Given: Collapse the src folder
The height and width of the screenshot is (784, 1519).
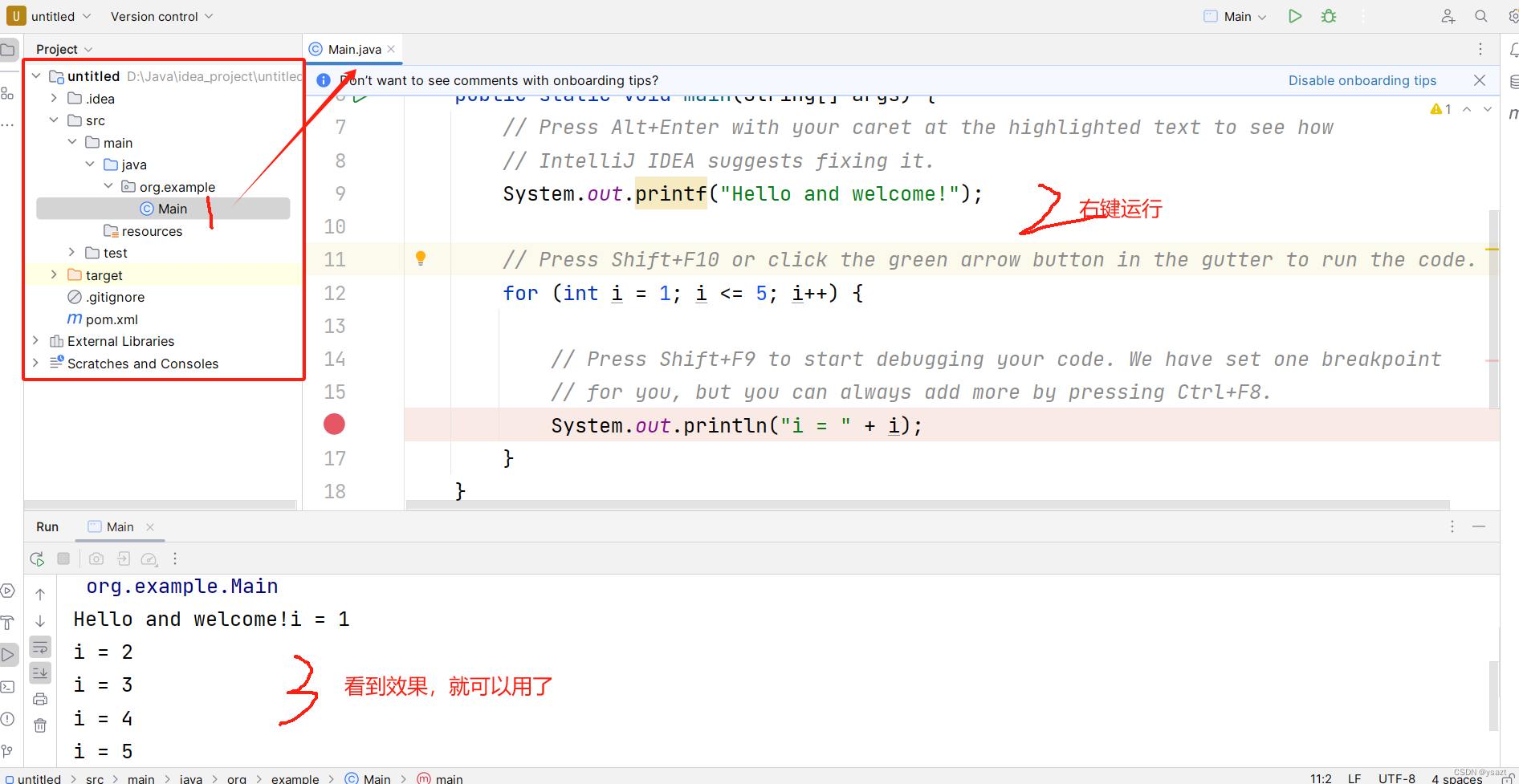Looking at the screenshot, I should pyautogui.click(x=54, y=120).
